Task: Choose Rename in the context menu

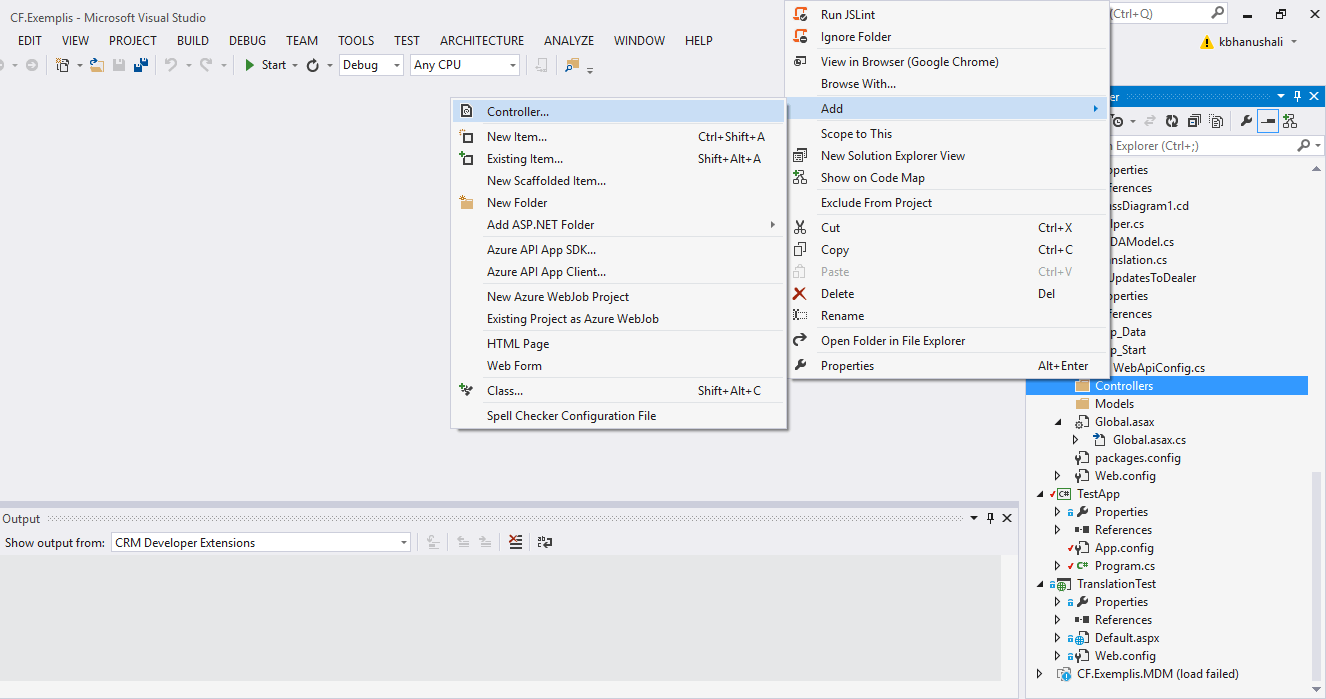Action: pyautogui.click(x=948, y=316)
